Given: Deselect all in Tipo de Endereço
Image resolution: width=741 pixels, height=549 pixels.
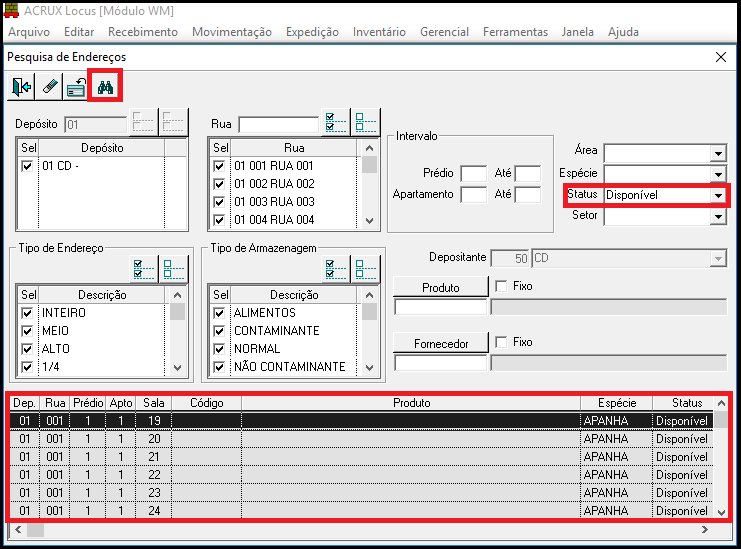Looking at the screenshot, I should [x=173, y=269].
